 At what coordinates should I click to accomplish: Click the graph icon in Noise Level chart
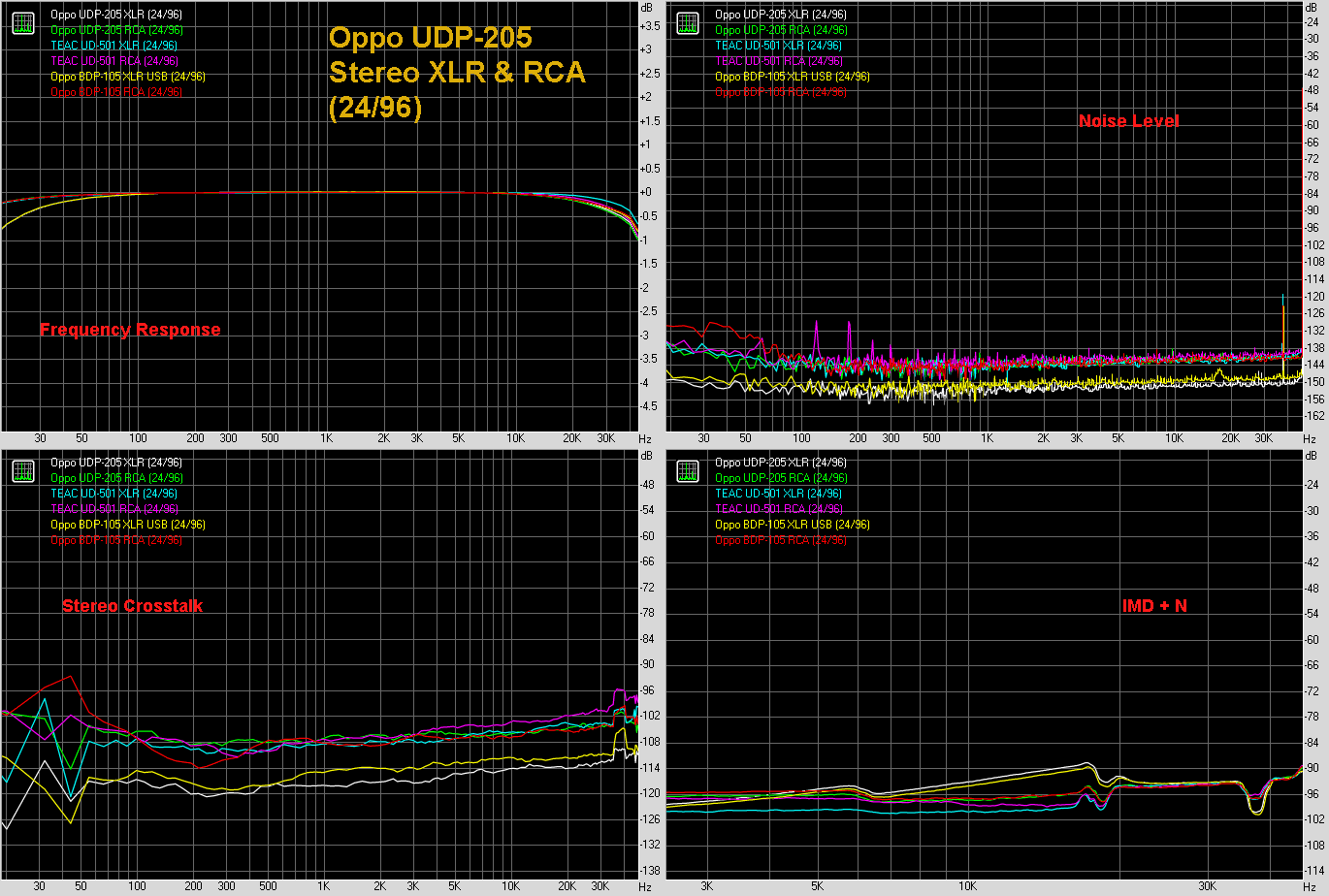point(688,23)
